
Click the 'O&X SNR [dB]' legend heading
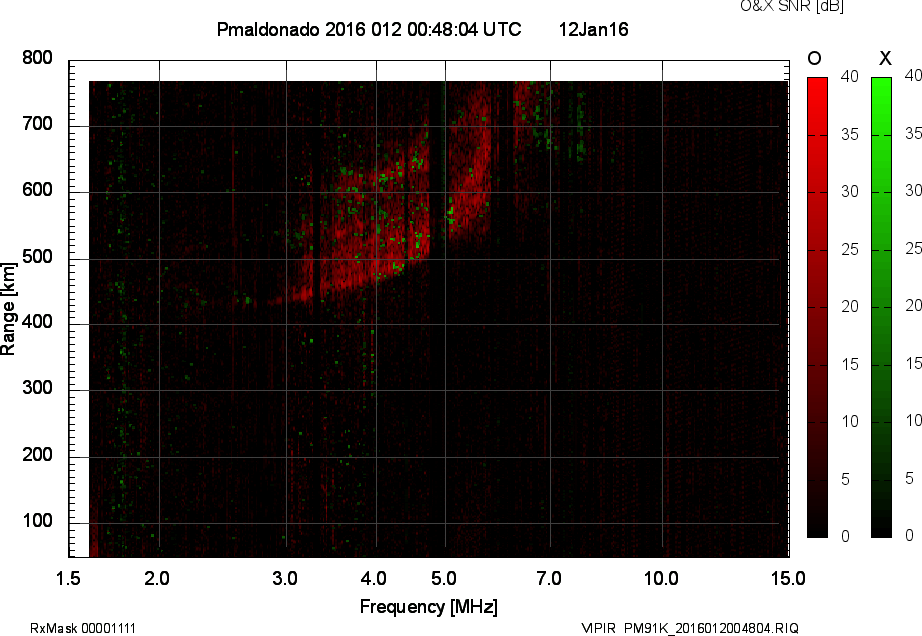pyautogui.click(x=792, y=6)
